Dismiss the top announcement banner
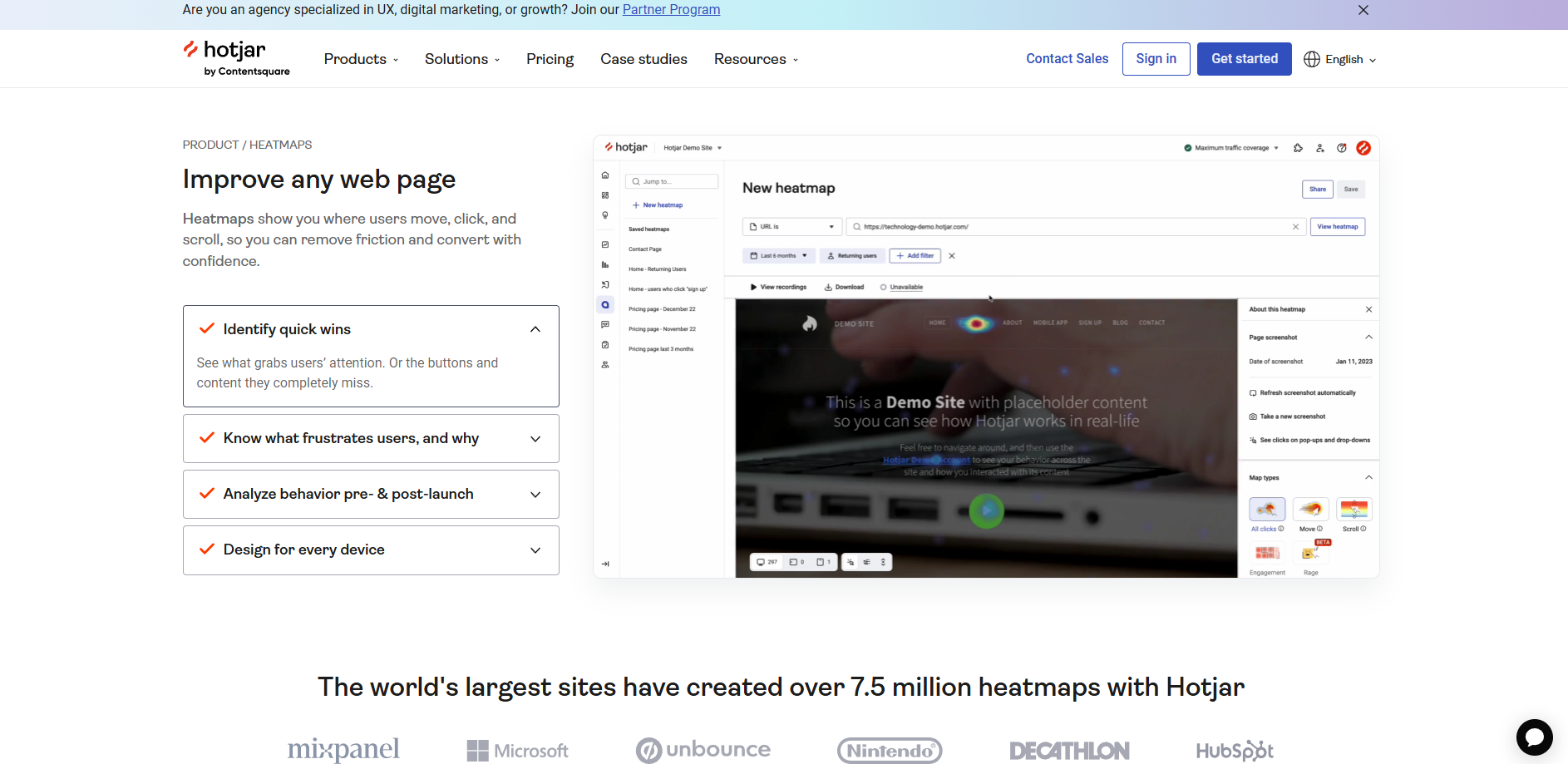The image size is (1568, 764). [x=1363, y=10]
